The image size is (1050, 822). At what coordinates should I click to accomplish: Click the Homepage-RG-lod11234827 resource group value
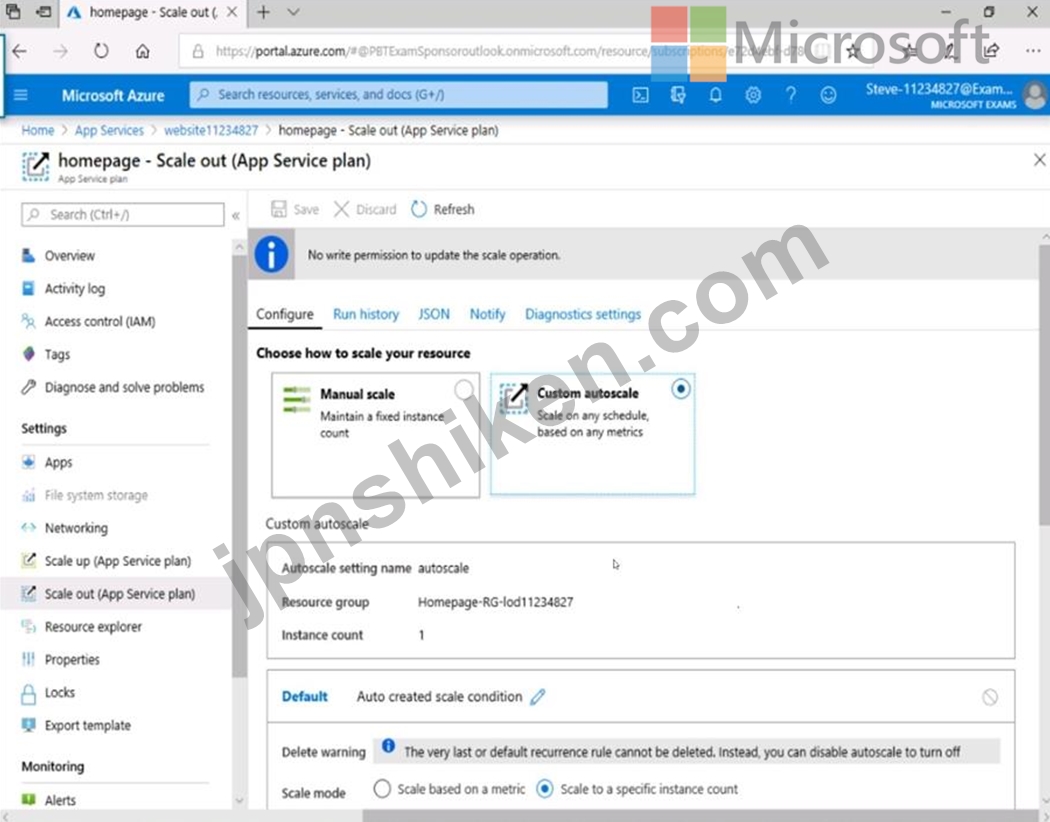(x=496, y=602)
